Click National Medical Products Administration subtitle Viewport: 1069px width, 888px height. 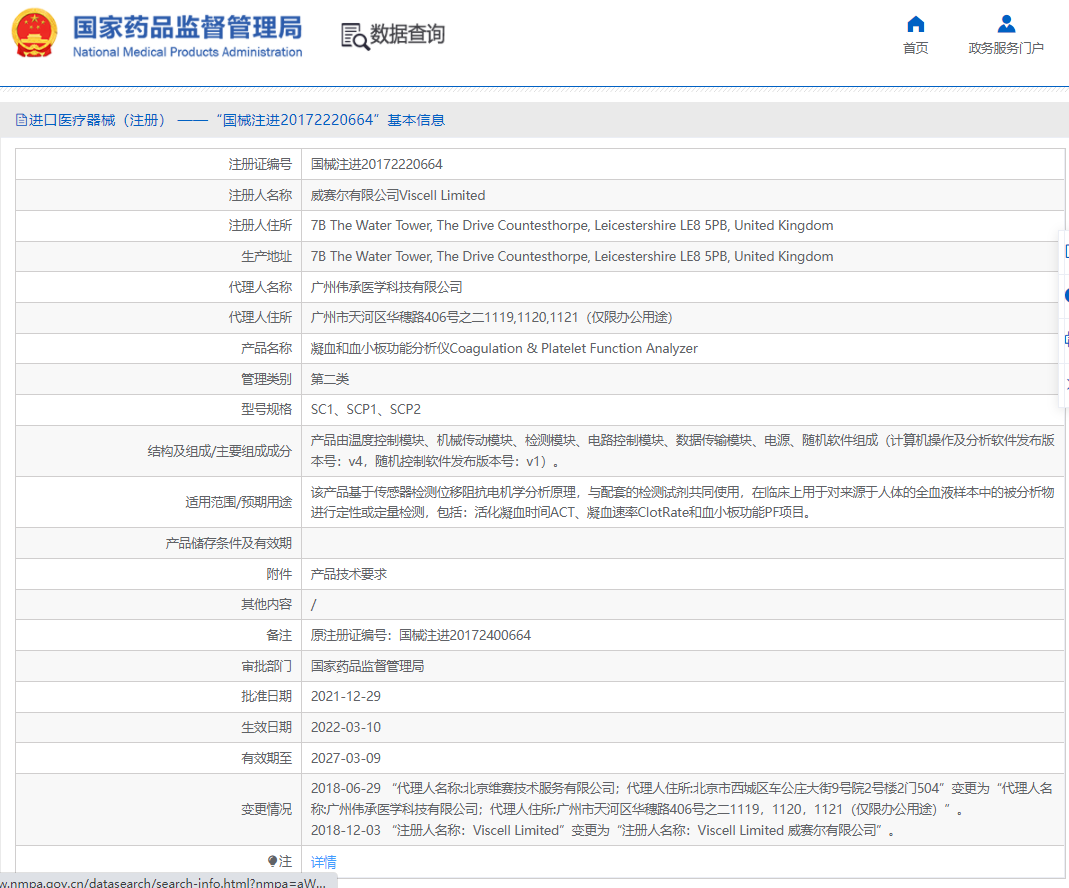[x=187, y=52]
